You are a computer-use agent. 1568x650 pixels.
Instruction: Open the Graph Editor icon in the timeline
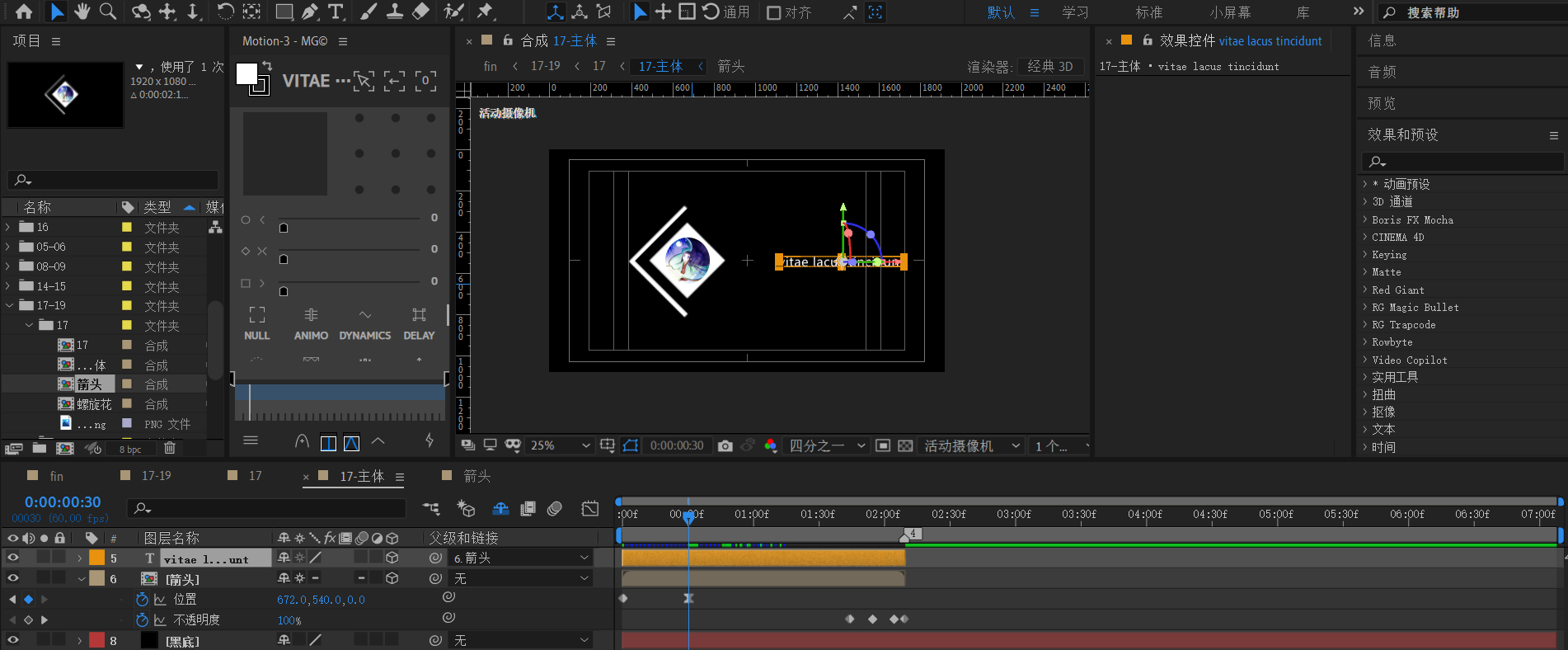[590, 509]
